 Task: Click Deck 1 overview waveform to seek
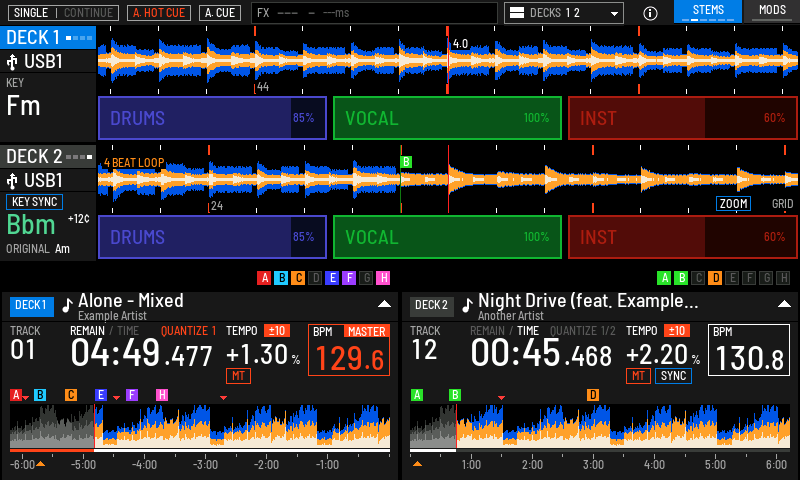[200, 426]
